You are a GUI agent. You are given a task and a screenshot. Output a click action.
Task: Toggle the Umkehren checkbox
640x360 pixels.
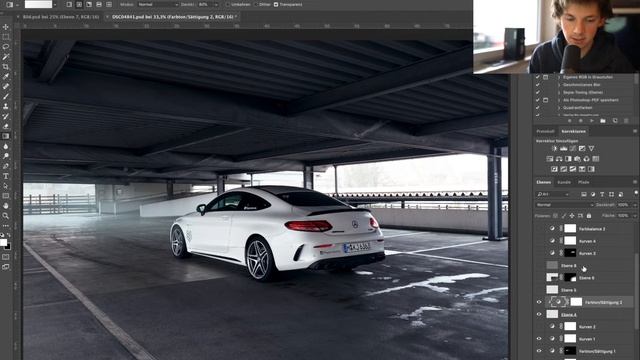point(228,4)
